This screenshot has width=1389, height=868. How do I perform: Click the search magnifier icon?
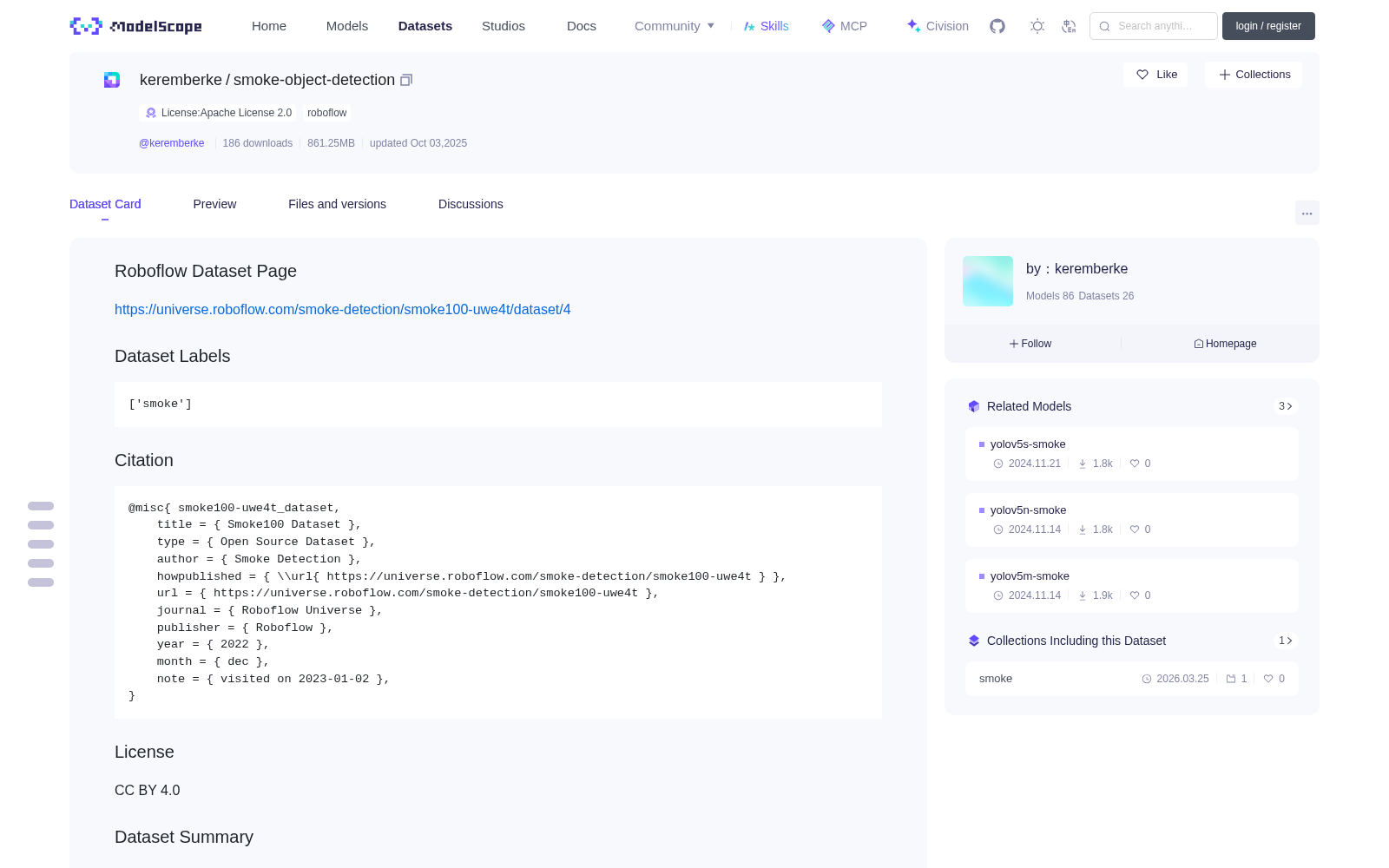click(x=1105, y=26)
